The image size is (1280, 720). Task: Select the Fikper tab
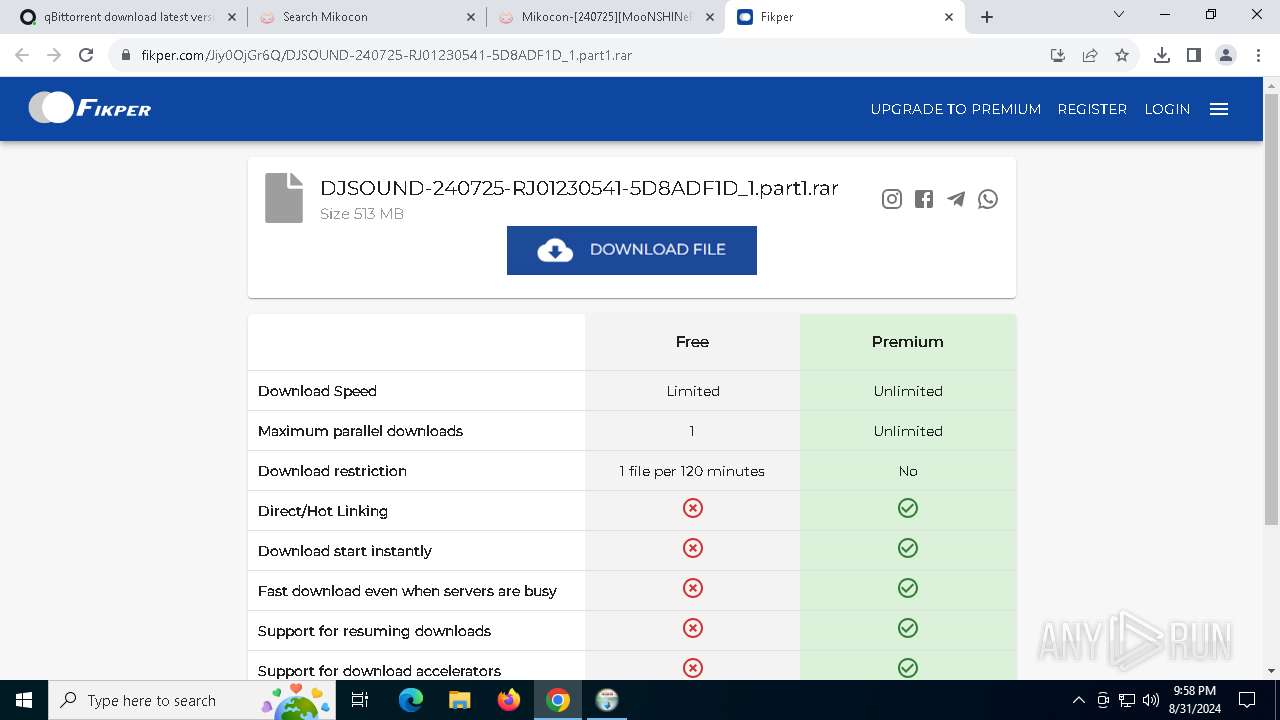click(846, 17)
